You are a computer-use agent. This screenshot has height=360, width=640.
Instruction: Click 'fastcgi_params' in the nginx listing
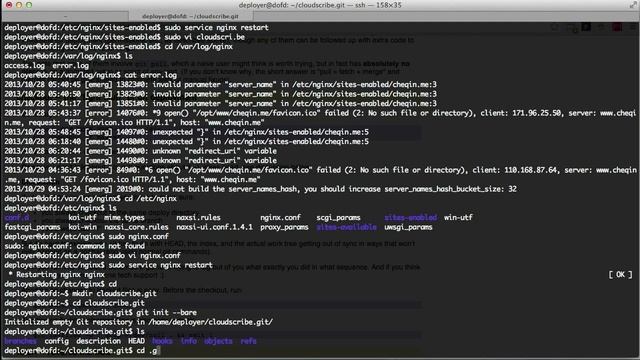32,227
